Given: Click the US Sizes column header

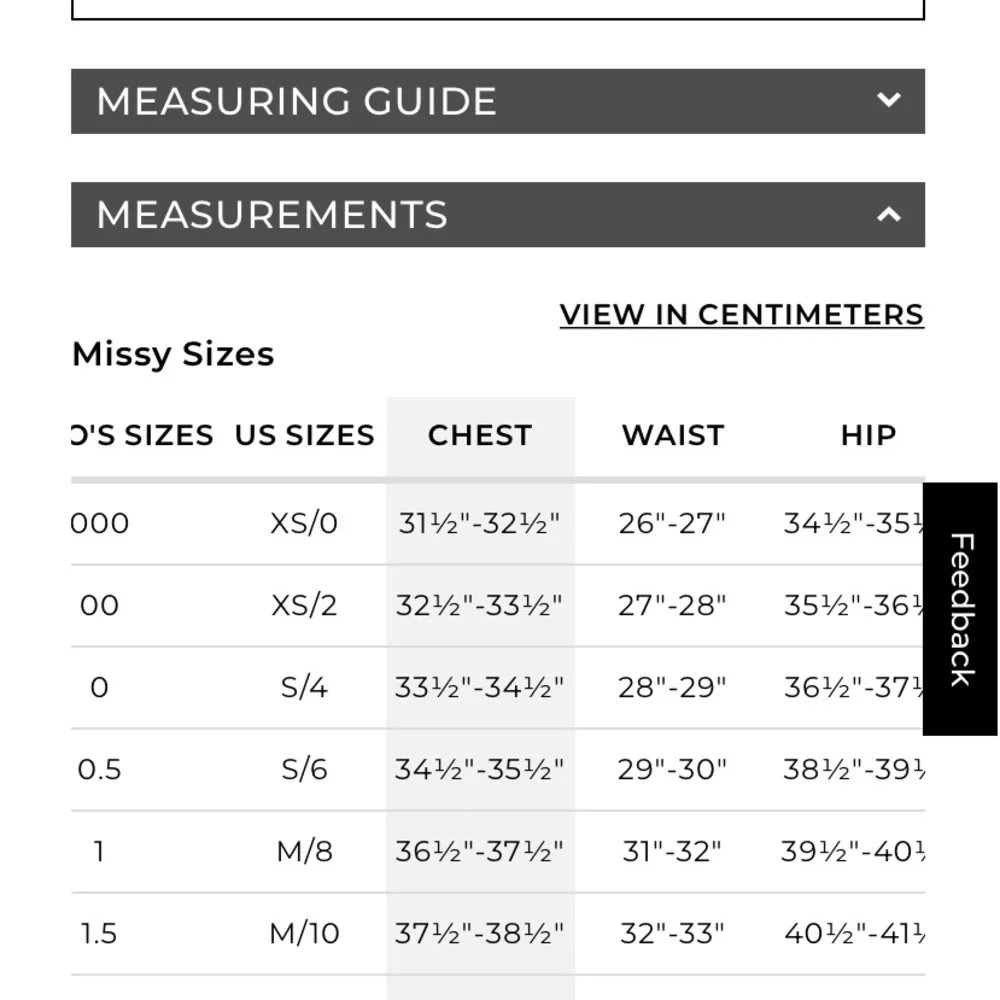Looking at the screenshot, I should [x=305, y=435].
